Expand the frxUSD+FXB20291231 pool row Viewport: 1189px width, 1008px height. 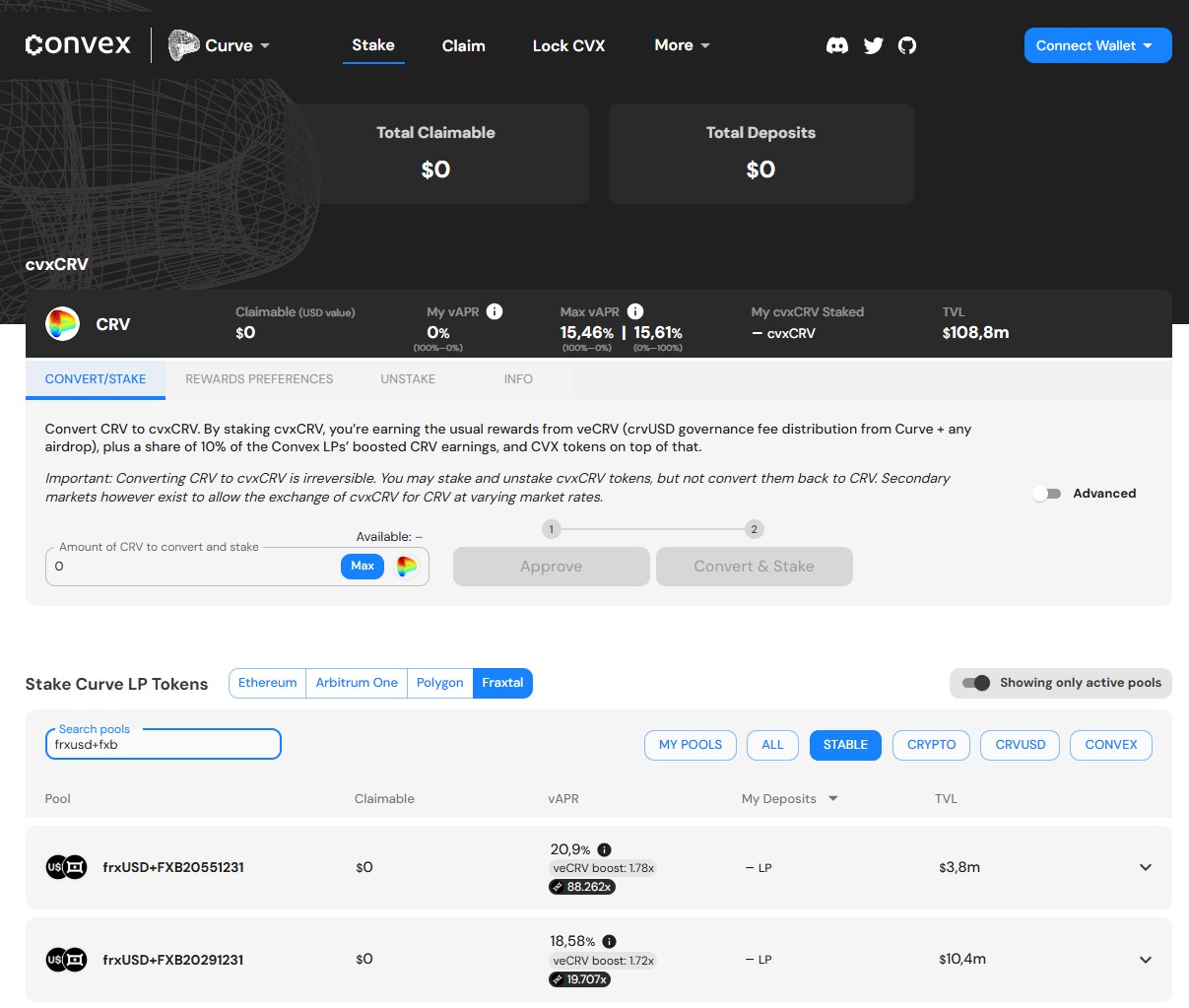1146,960
